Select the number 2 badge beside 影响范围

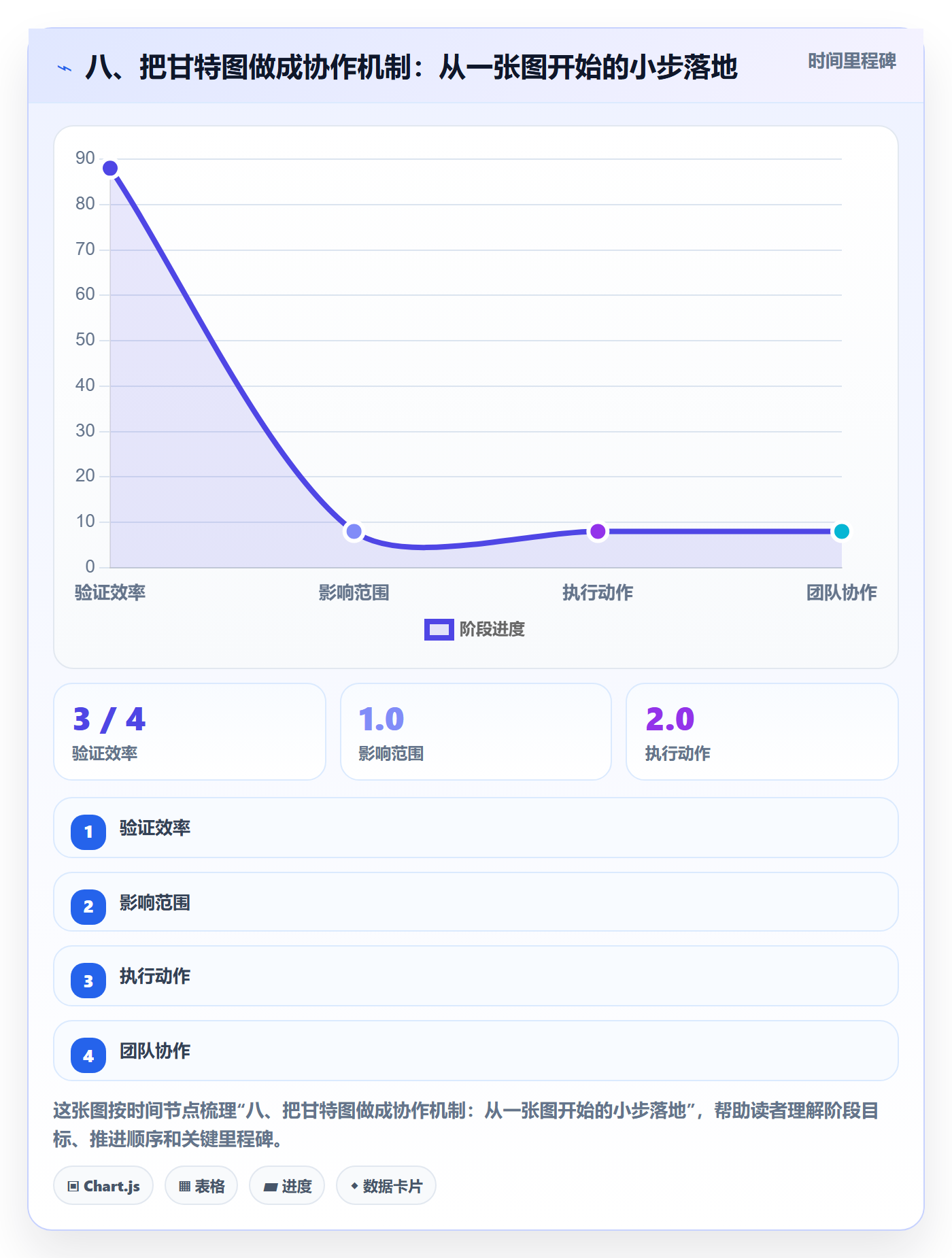(88, 906)
